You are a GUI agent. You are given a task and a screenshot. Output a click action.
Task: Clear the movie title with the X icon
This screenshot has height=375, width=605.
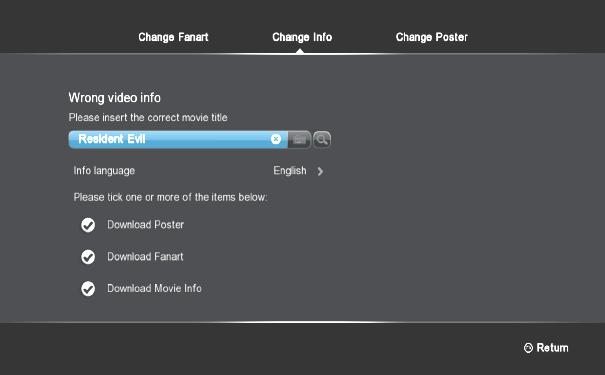[276, 139]
